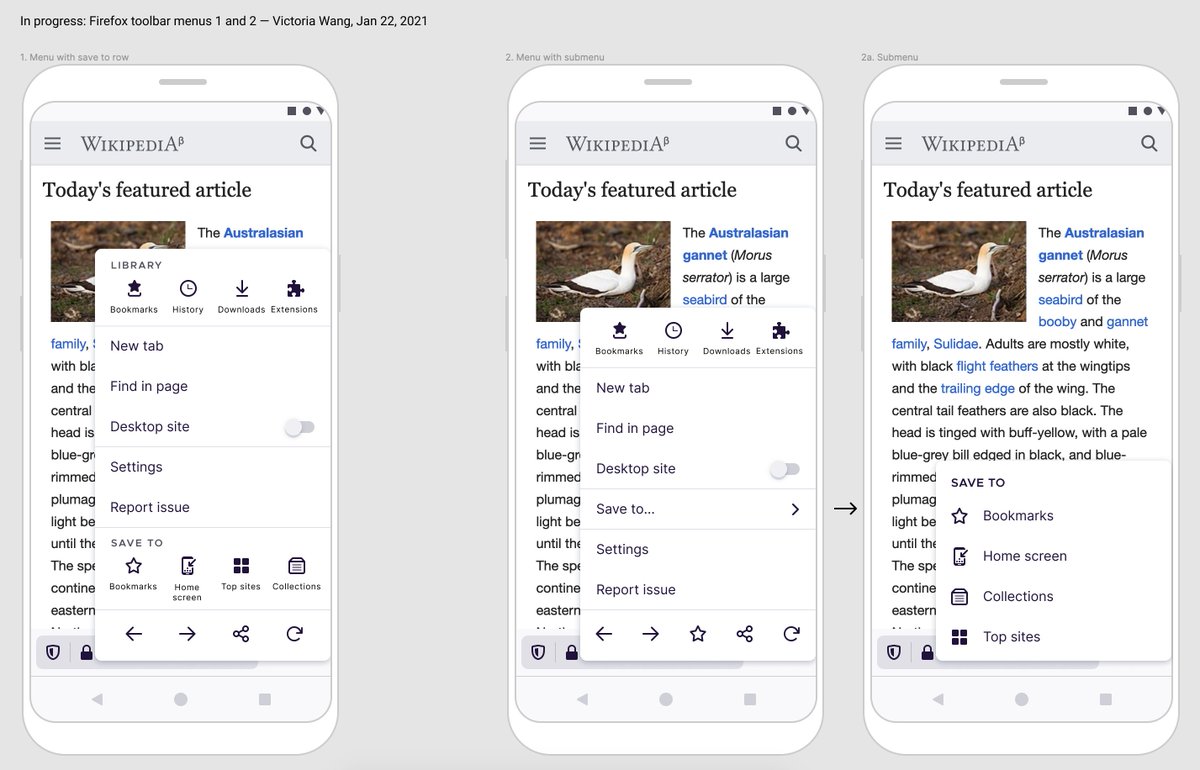Open Downloads icon in mockup 2 menu
This screenshot has width=1200, height=770.
point(727,339)
